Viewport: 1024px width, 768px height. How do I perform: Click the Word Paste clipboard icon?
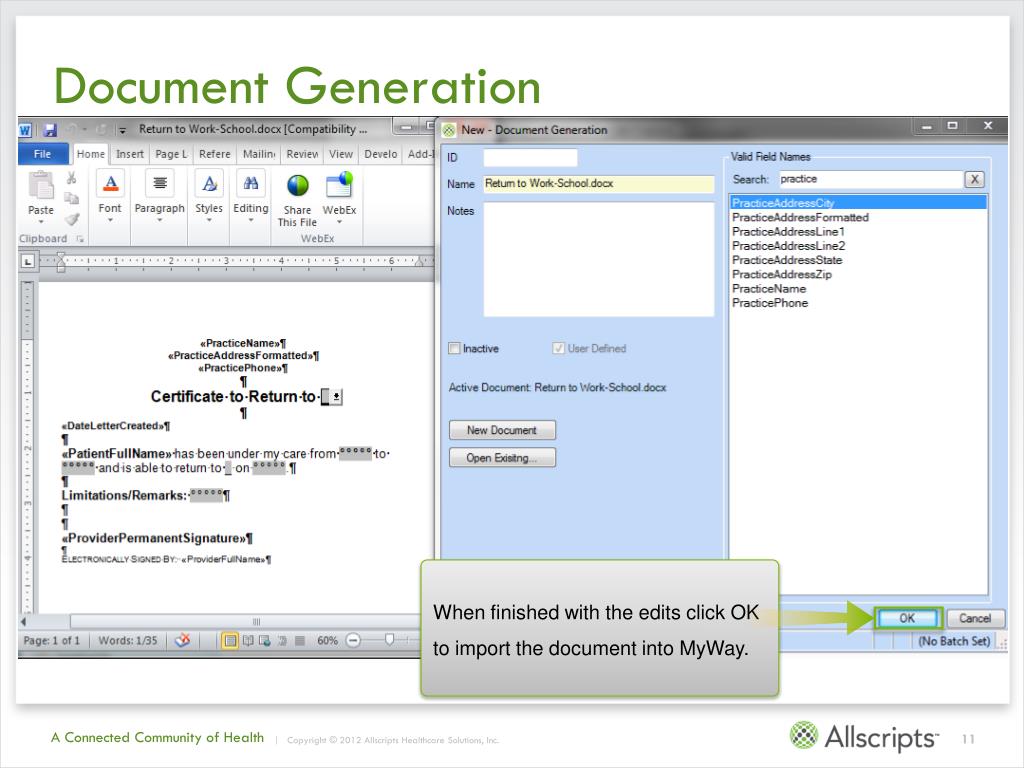click(x=40, y=185)
